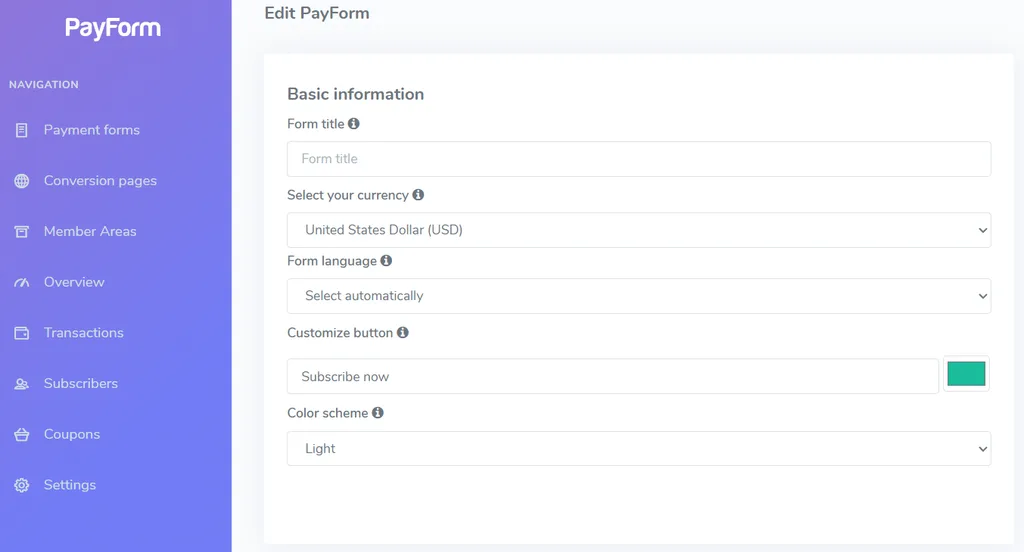1024x552 pixels.
Task: Open the Transactions page
Action: pyautogui.click(x=84, y=333)
